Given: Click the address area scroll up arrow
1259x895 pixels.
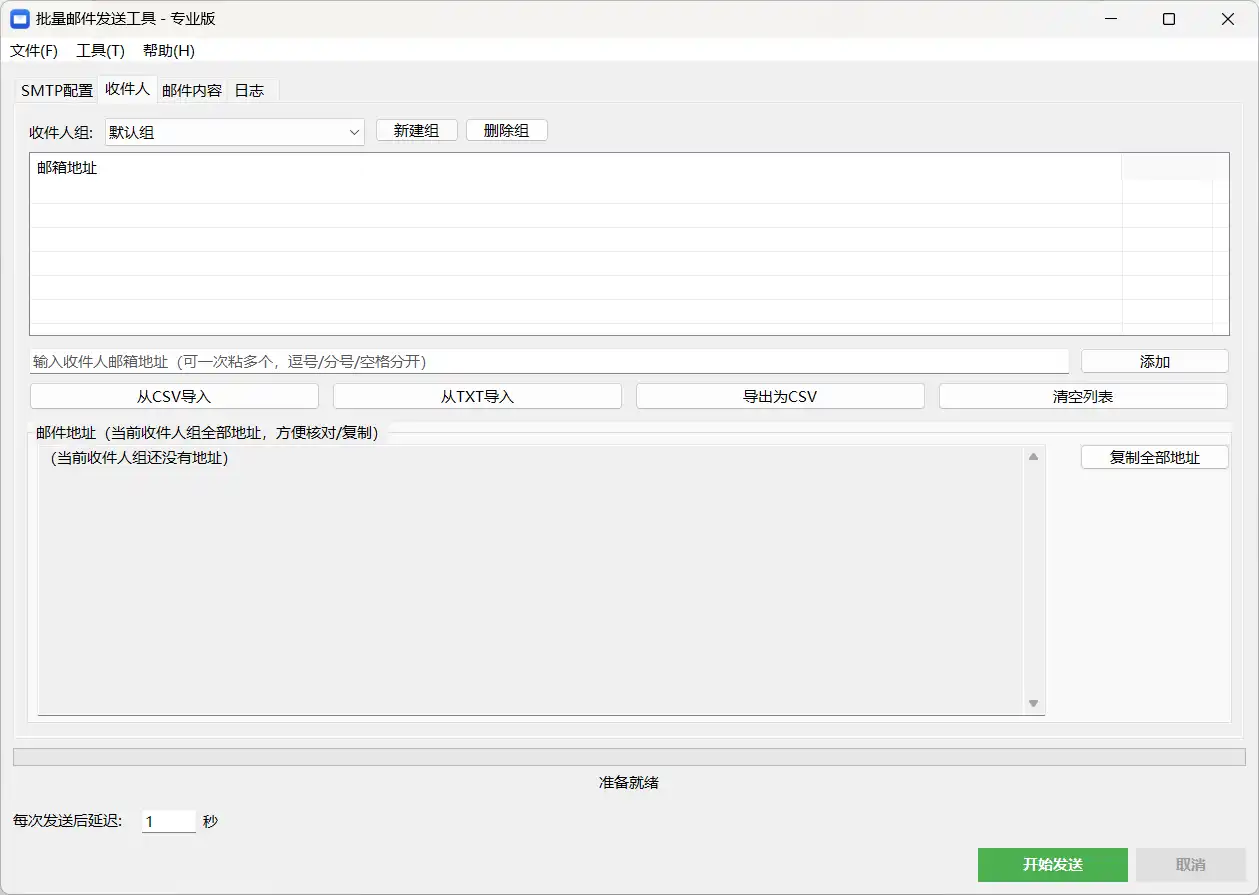Looking at the screenshot, I should point(1034,457).
